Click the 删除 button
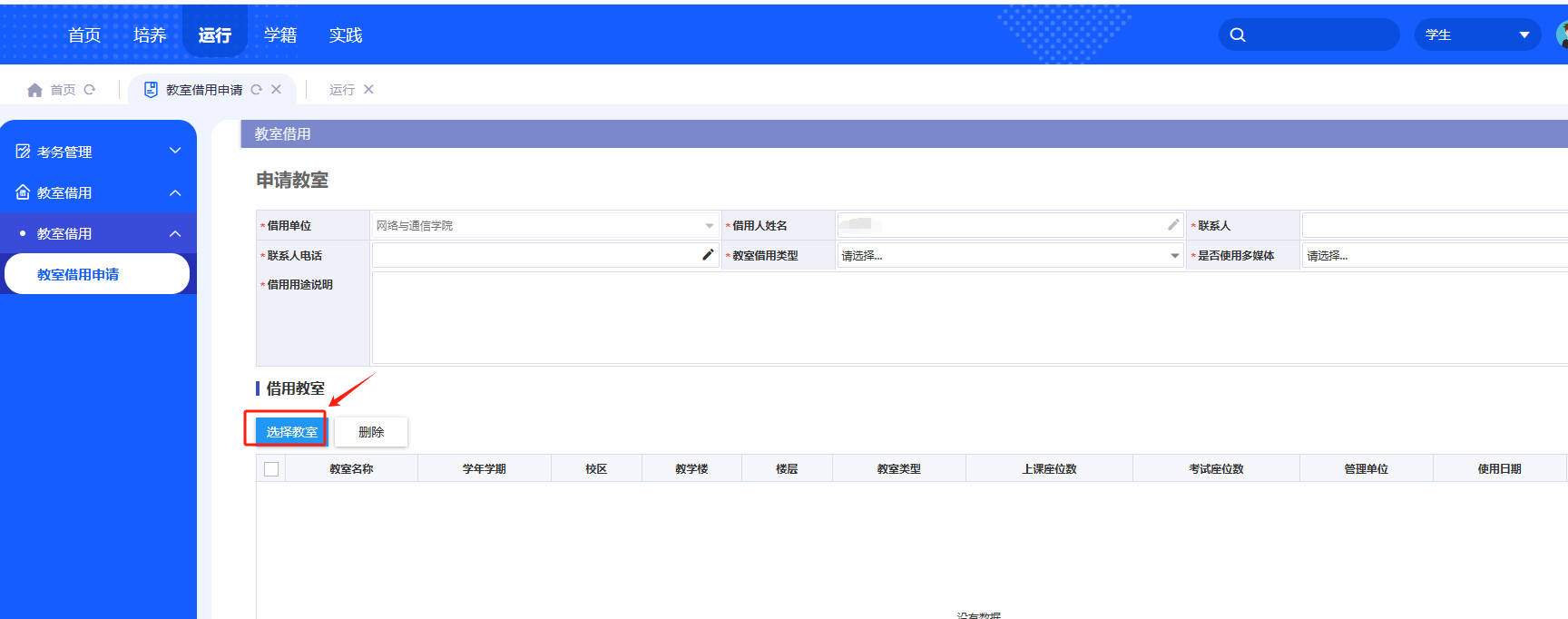1568x619 pixels. (x=371, y=432)
